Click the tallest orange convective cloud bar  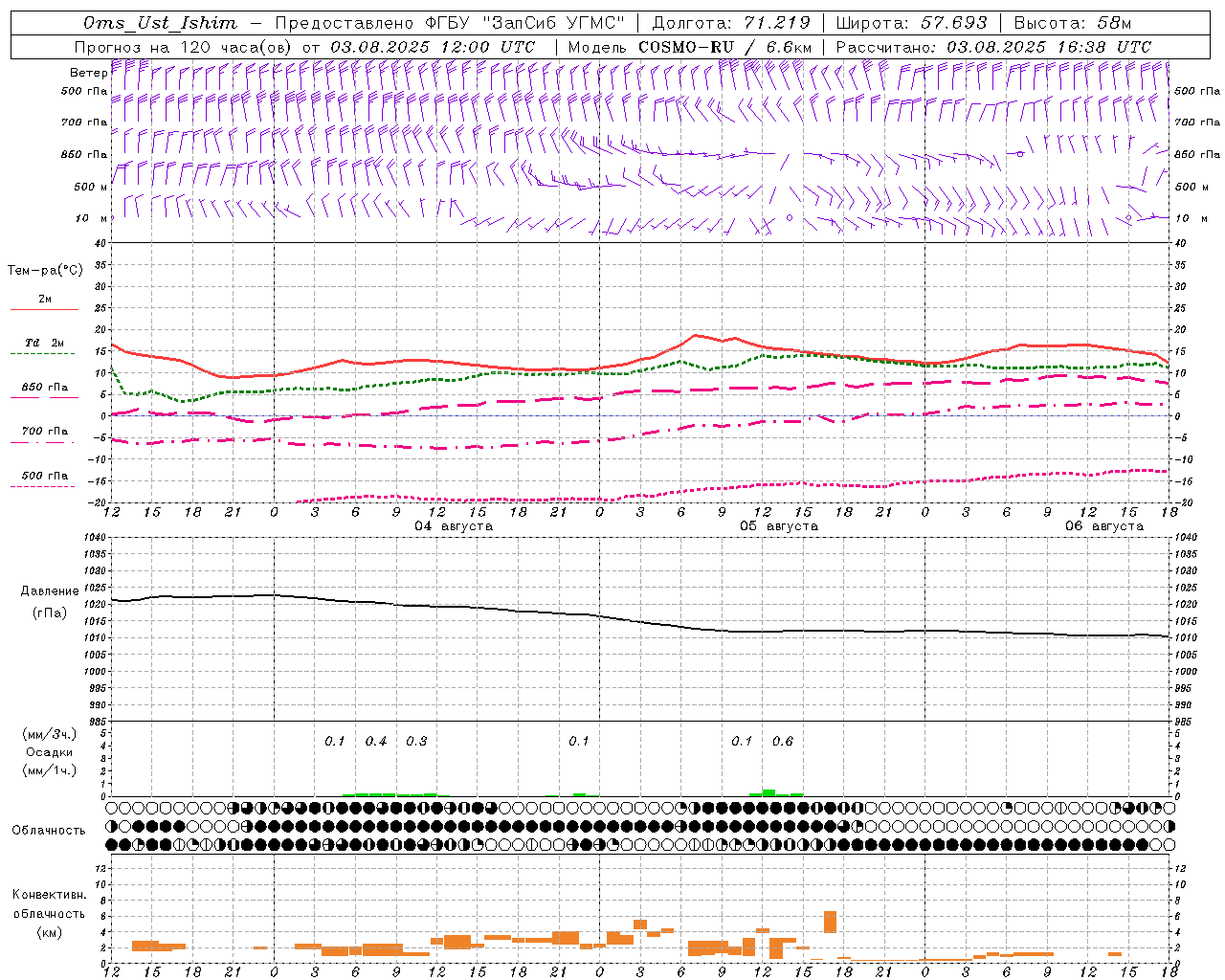830,922
